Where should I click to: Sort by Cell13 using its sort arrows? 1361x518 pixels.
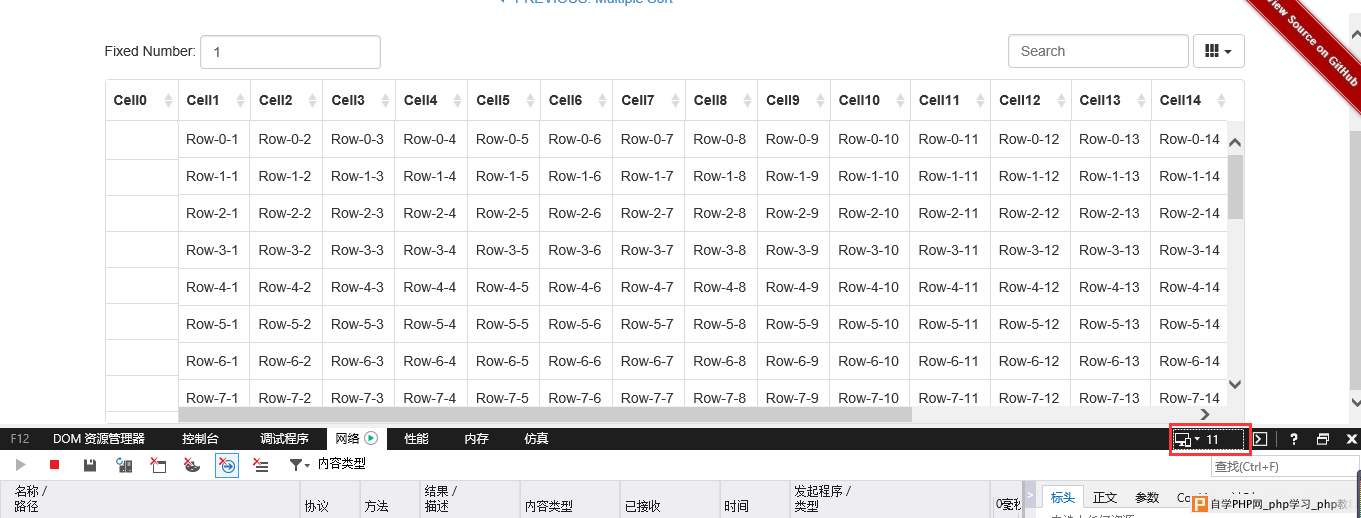click(1140, 100)
